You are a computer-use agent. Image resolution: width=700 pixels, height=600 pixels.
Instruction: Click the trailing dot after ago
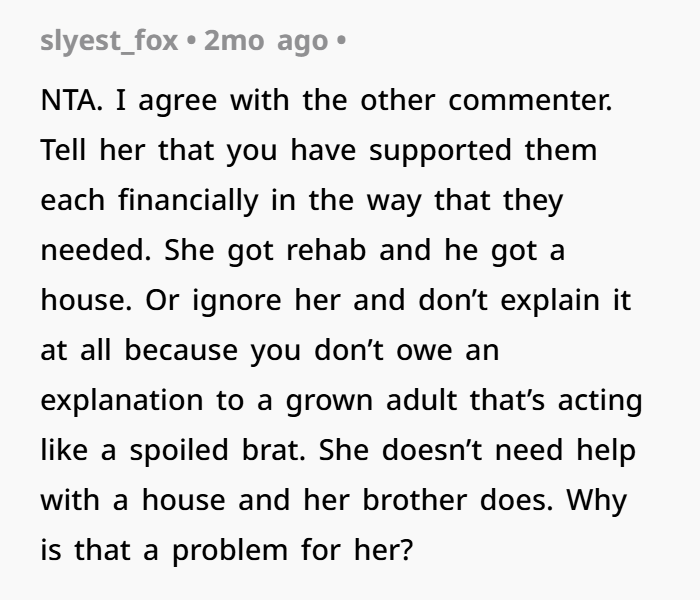coord(342,41)
